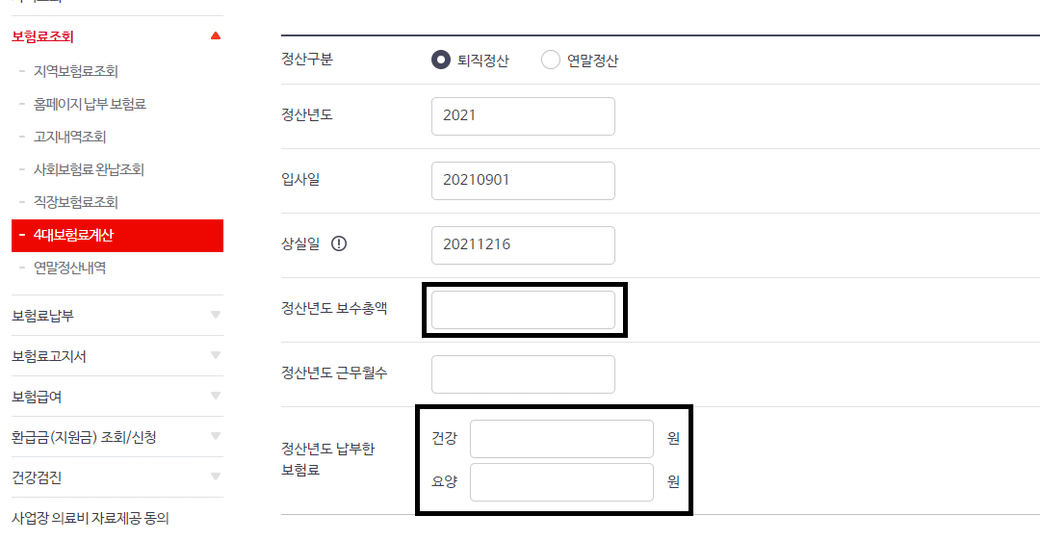
Task: Navigate to 직장보험료조회
Action: tap(76, 202)
